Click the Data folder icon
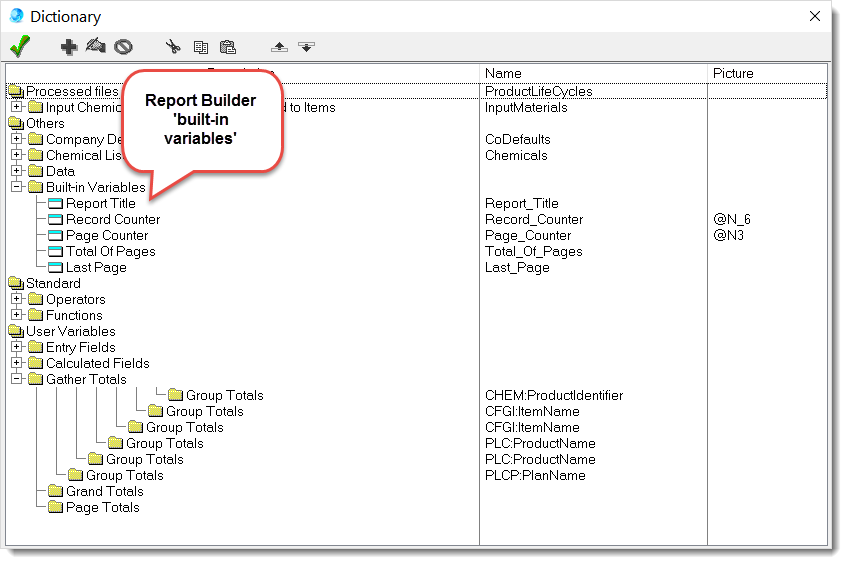Viewport: 847px width, 564px height. click(36, 171)
